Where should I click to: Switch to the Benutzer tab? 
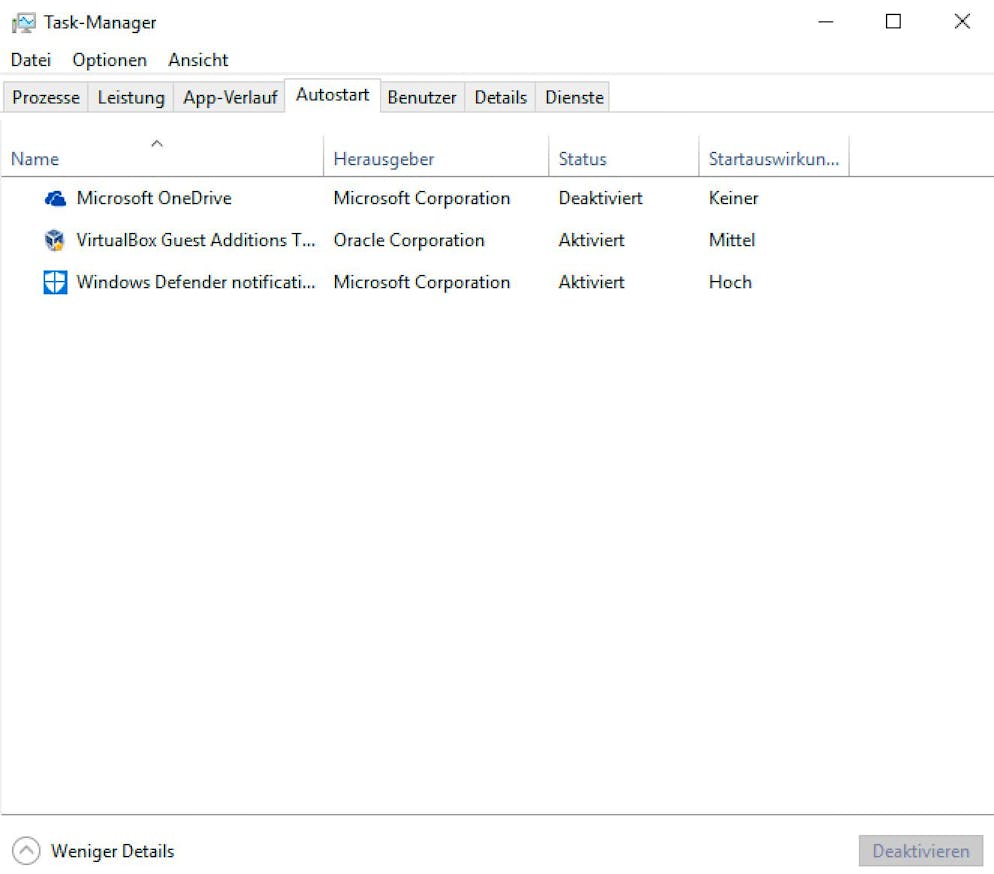tap(422, 98)
